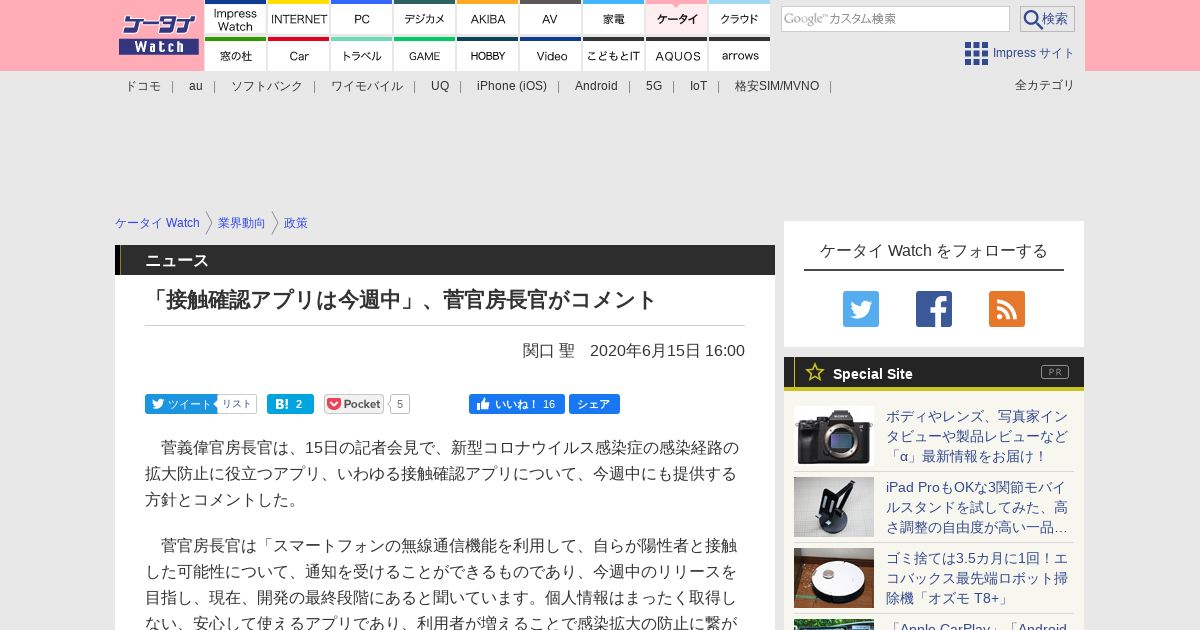
Task: Click ケータイ Watch breadcrumb link
Action: click(157, 223)
